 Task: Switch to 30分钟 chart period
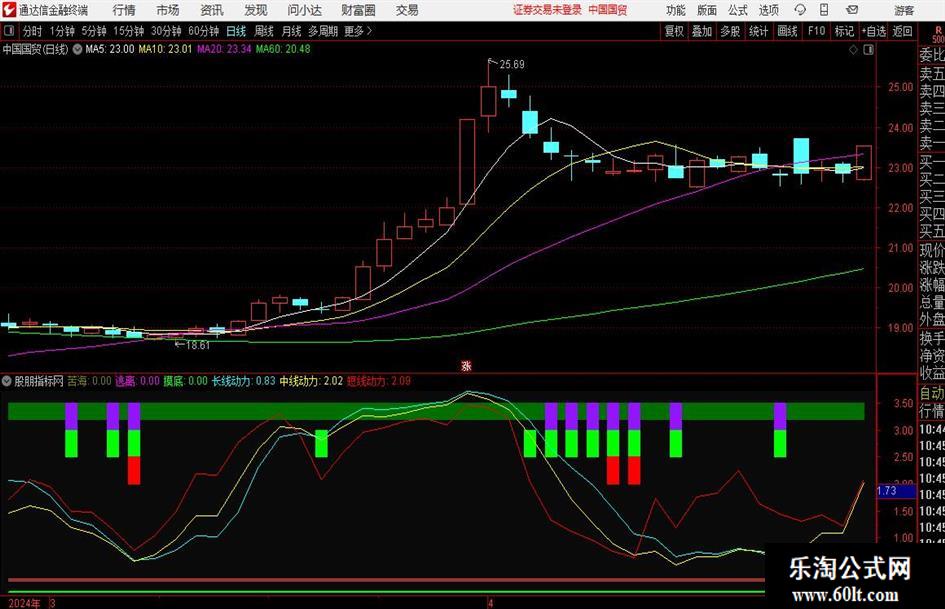(166, 31)
